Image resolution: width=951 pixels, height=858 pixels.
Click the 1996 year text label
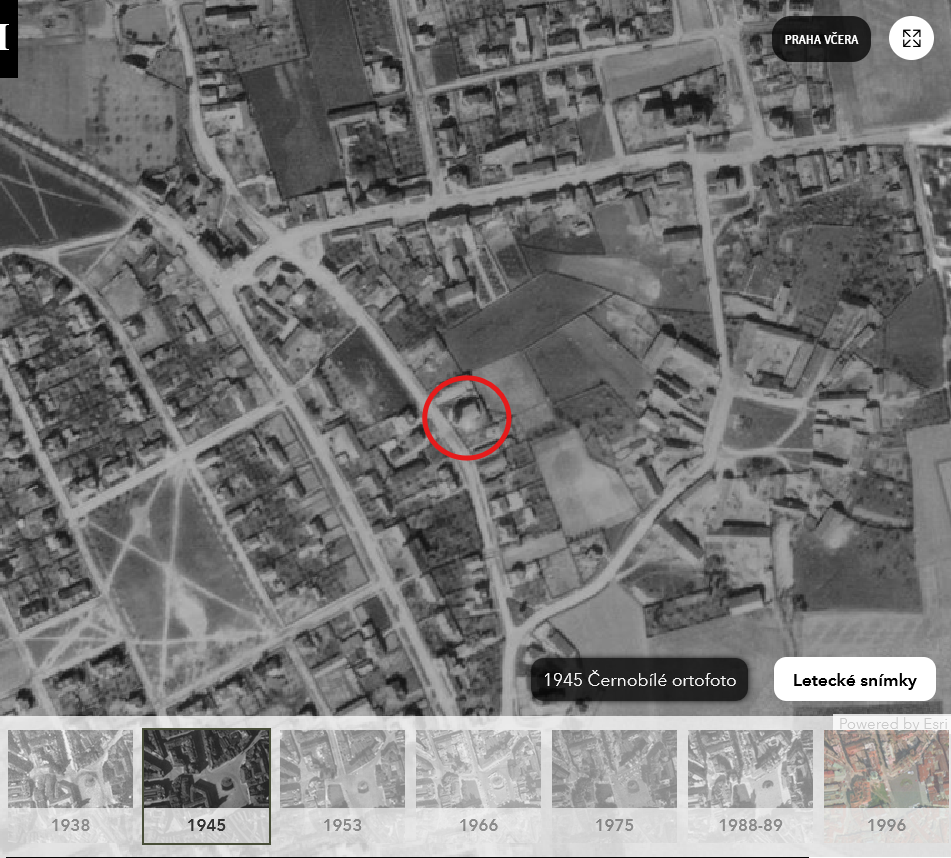pos(886,825)
